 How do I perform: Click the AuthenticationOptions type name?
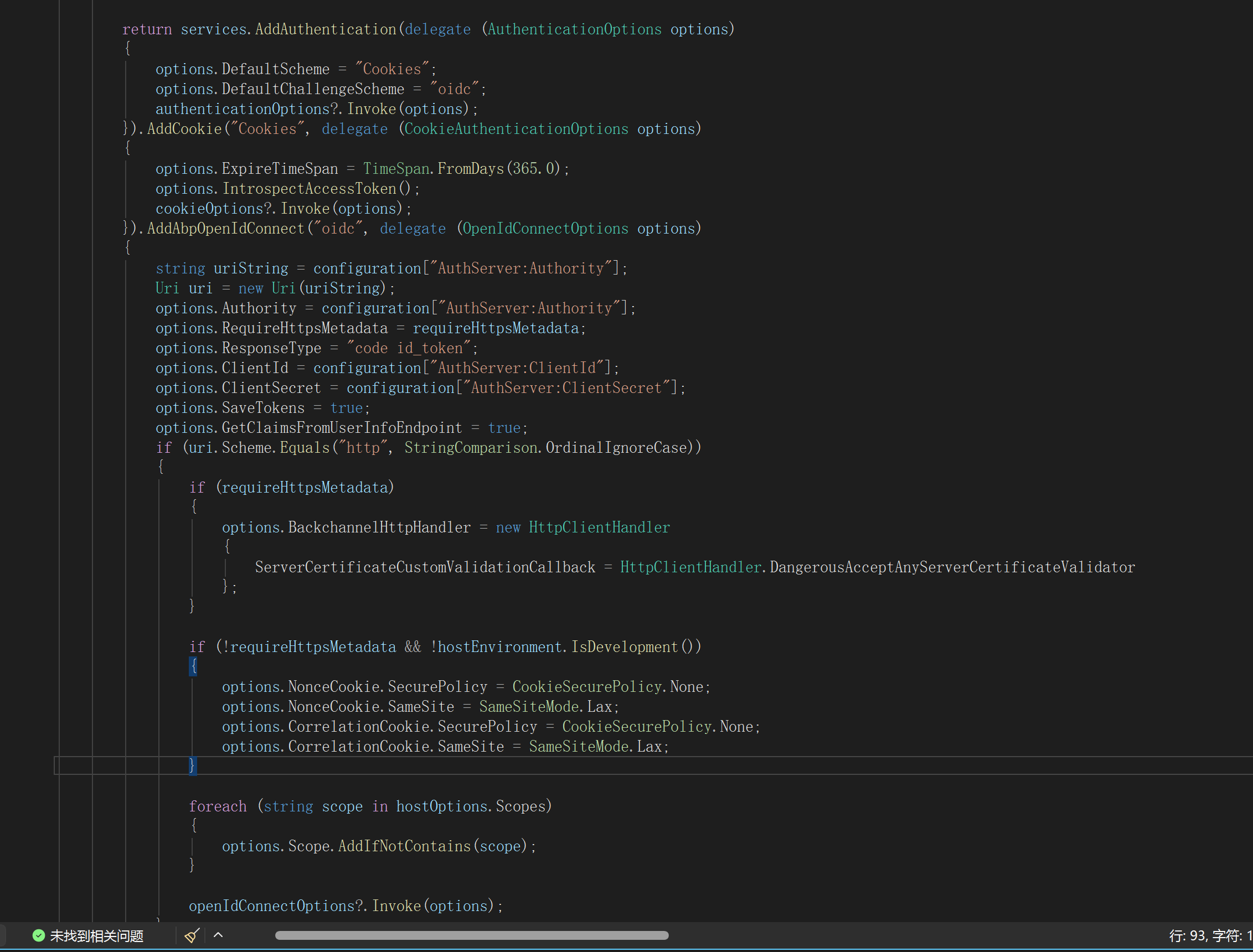click(x=574, y=29)
